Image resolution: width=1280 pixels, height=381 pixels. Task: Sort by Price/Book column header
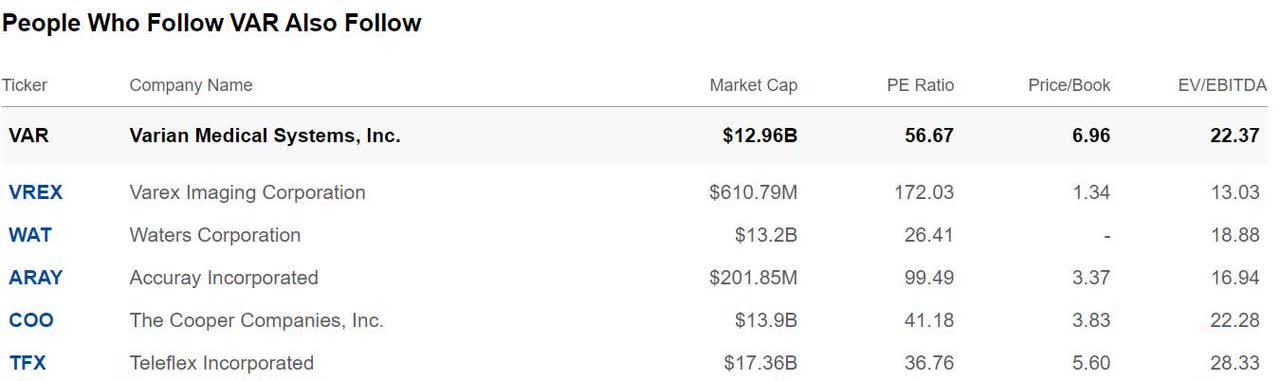point(1069,85)
